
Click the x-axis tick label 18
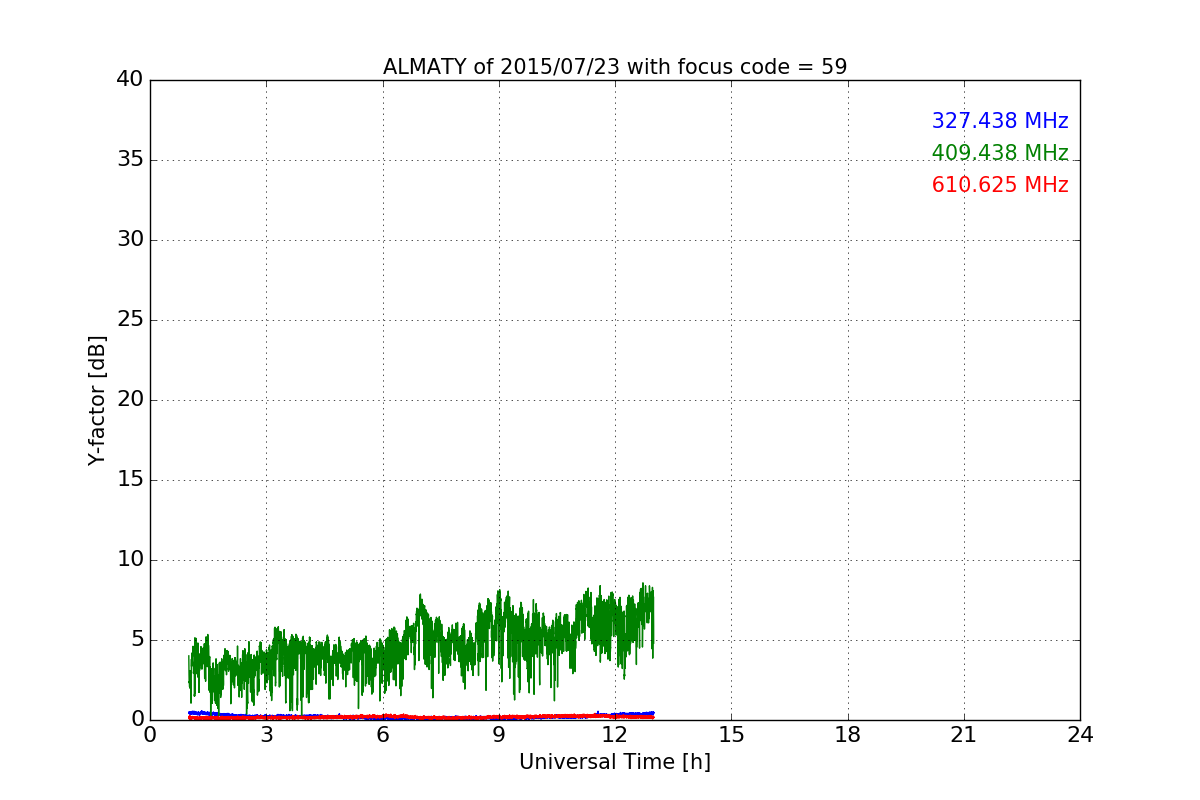click(848, 735)
